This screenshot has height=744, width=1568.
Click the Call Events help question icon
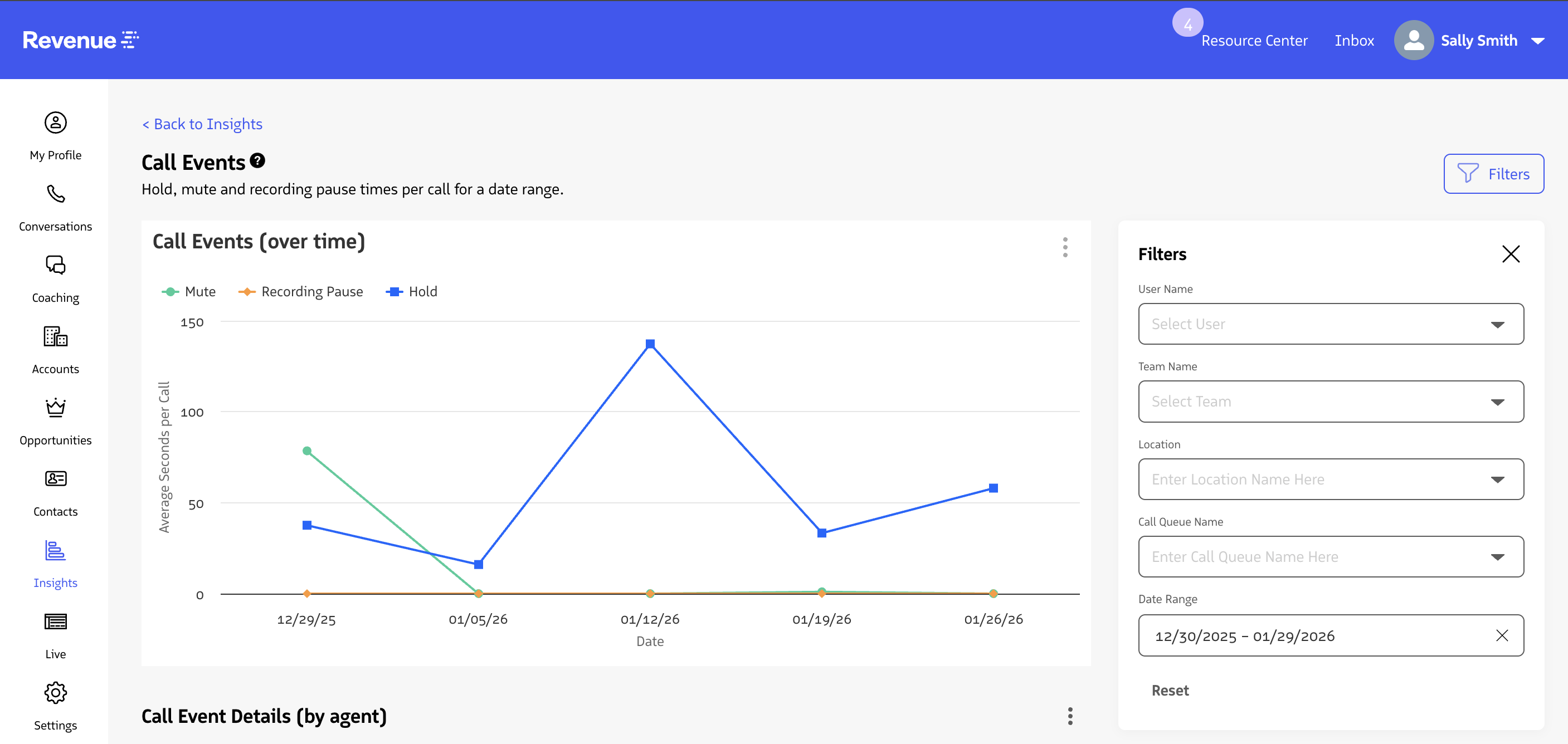pos(257,160)
